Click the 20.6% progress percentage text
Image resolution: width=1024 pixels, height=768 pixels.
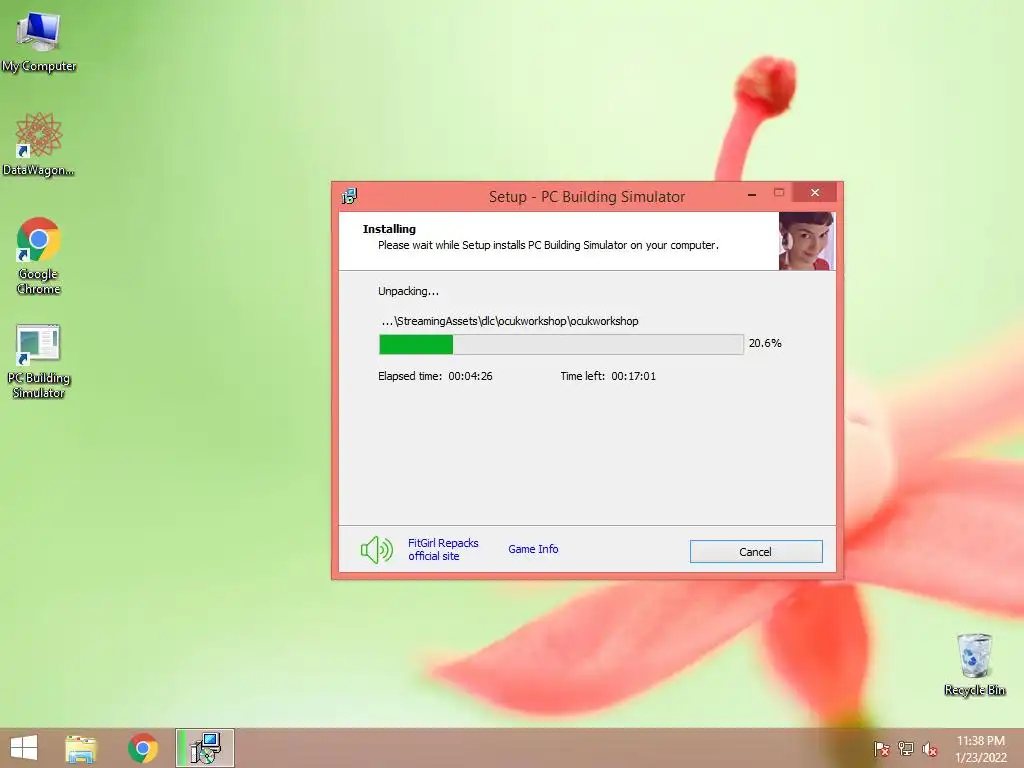click(765, 343)
